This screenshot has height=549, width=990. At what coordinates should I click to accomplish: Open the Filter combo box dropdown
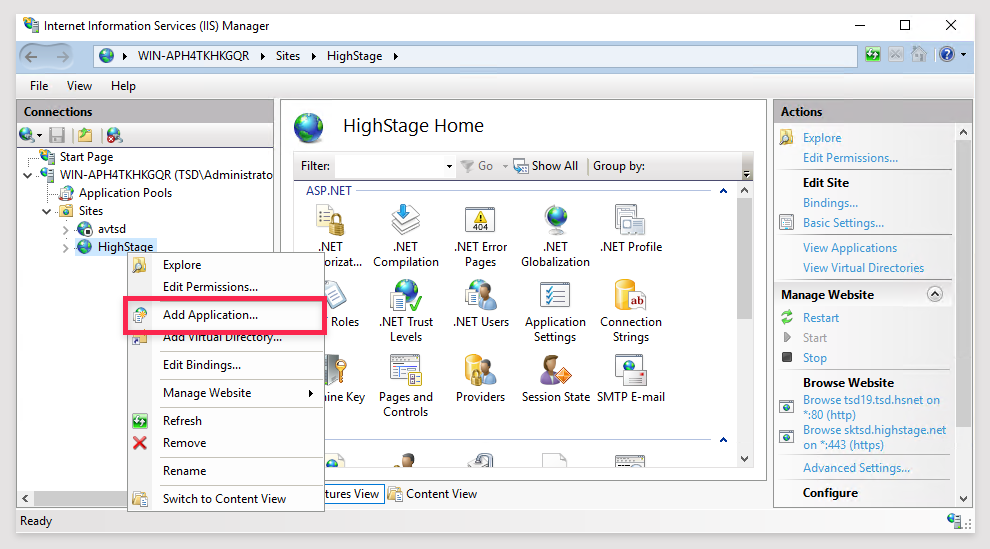tap(449, 167)
